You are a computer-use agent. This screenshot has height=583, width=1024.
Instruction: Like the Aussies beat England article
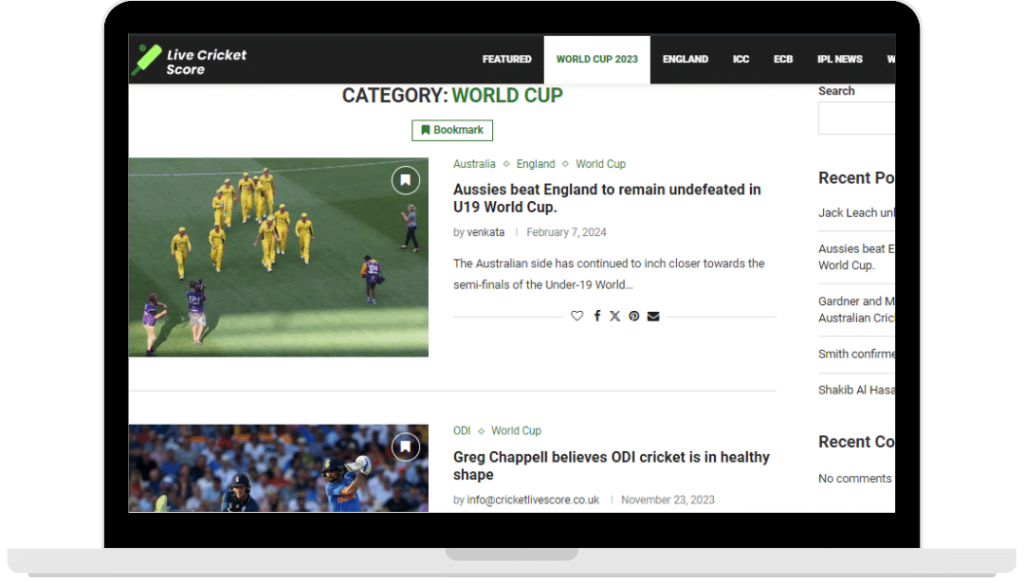577,316
